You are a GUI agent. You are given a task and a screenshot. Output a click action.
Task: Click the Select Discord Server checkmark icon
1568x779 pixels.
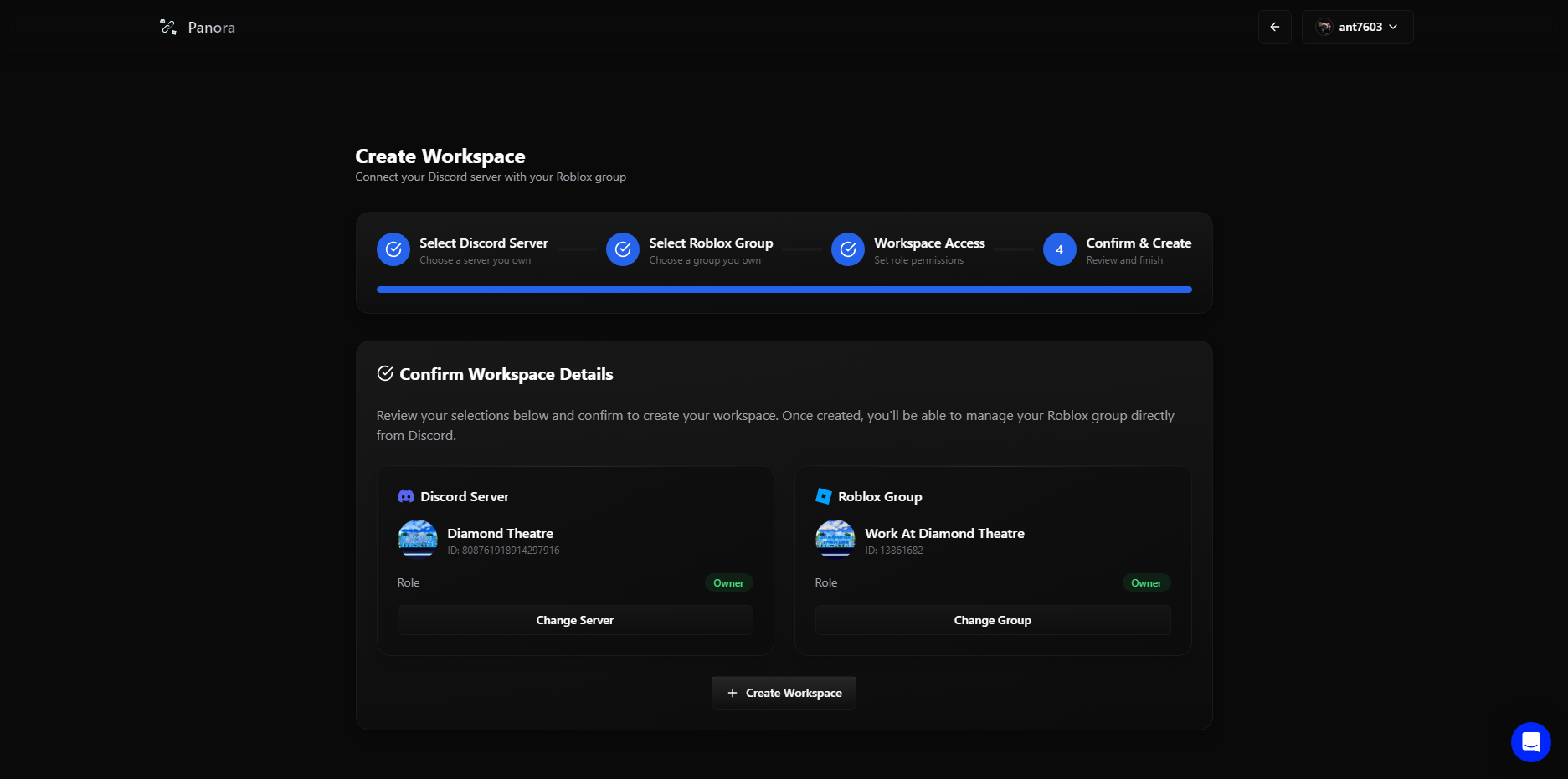coord(393,249)
